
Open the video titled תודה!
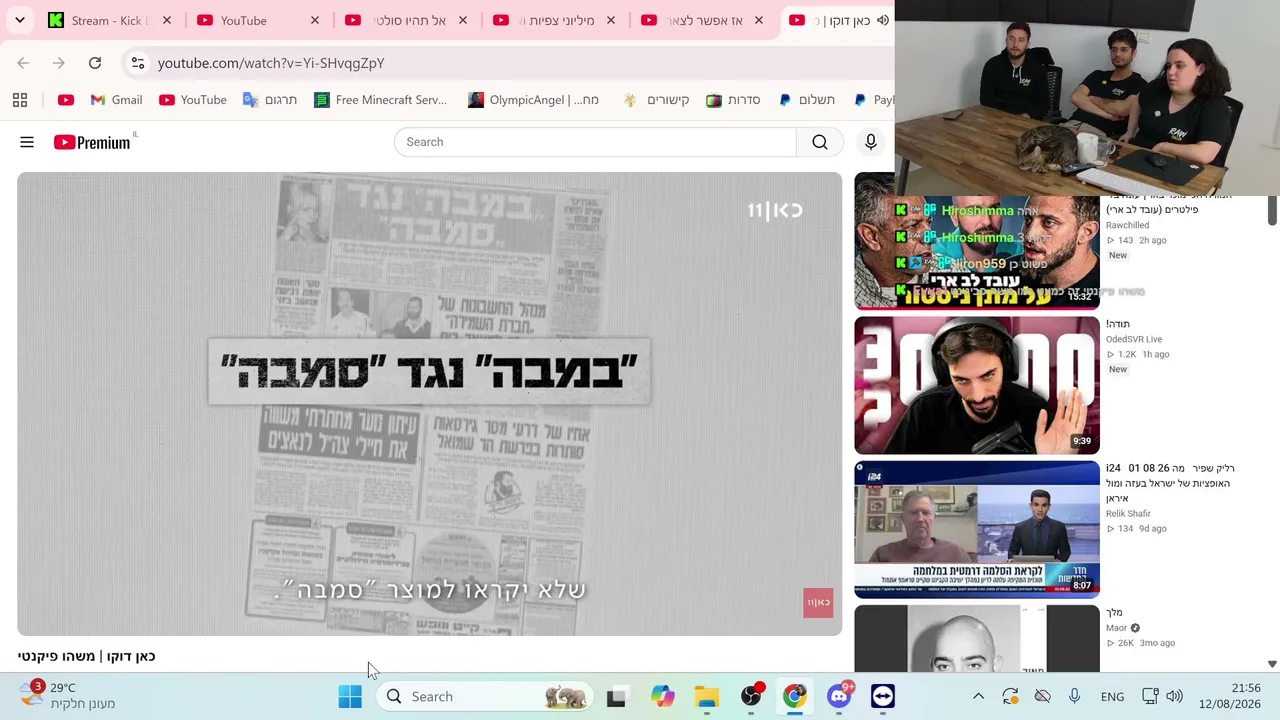(x=1118, y=324)
